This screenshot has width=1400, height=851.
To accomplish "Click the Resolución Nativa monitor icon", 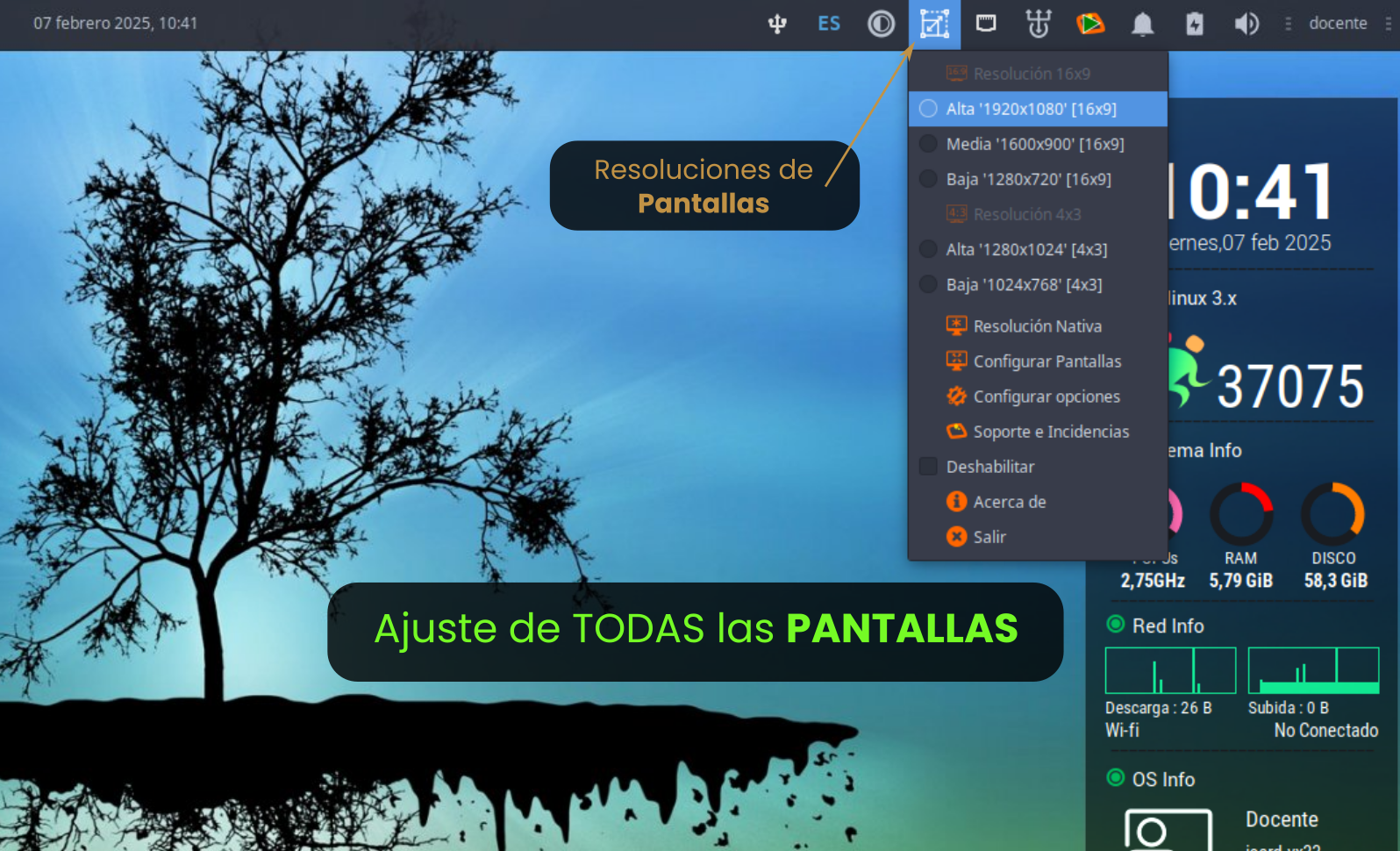I will click(956, 325).
